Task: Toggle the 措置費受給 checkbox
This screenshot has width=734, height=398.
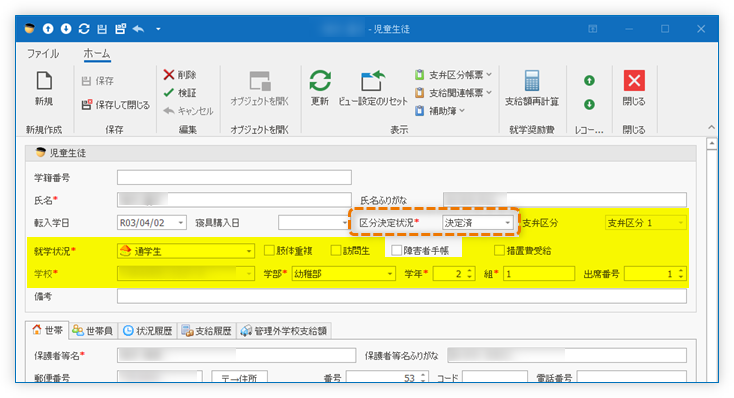Action: coord(499,251)
